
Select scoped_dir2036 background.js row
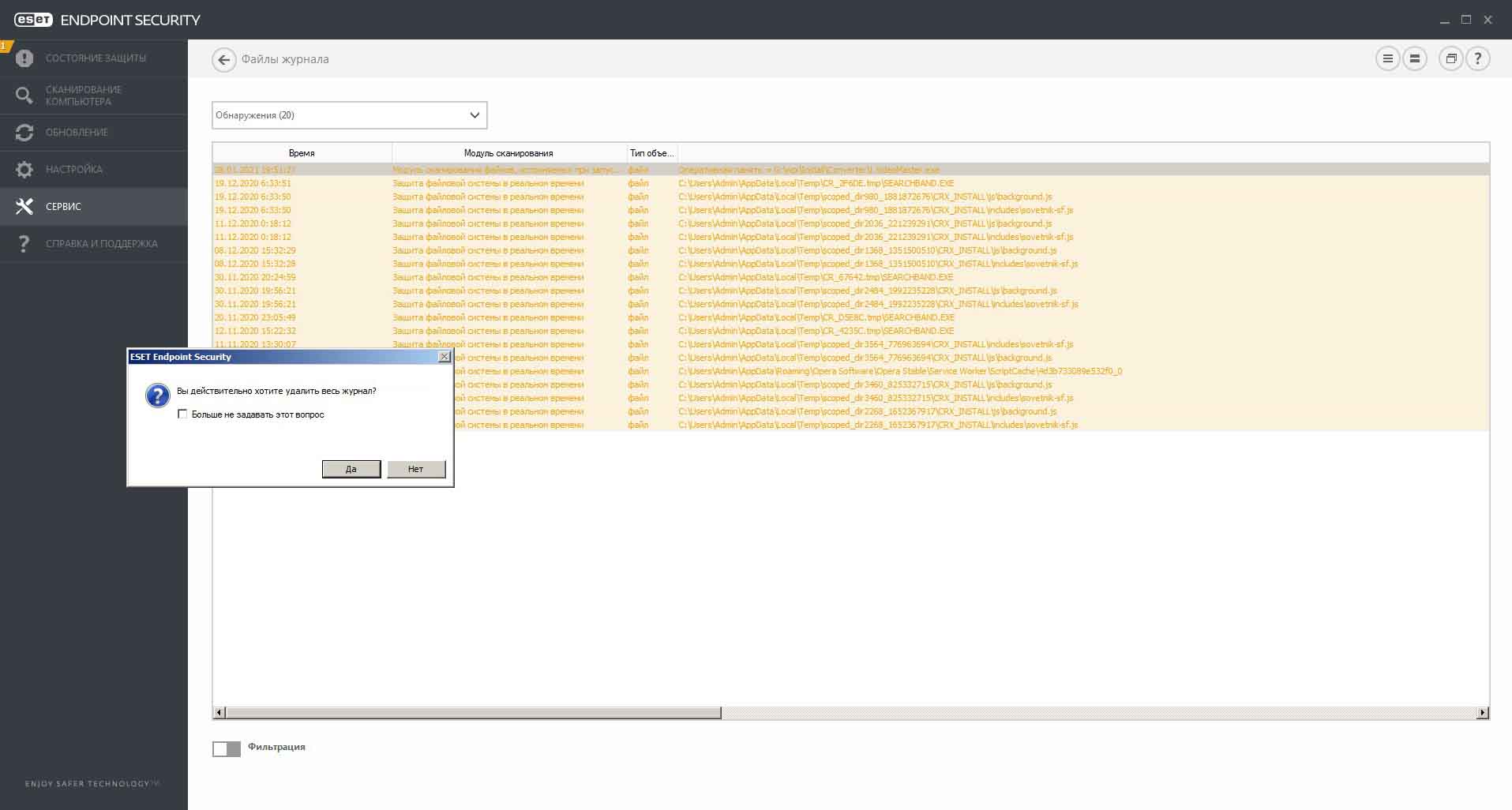(850, 223)
